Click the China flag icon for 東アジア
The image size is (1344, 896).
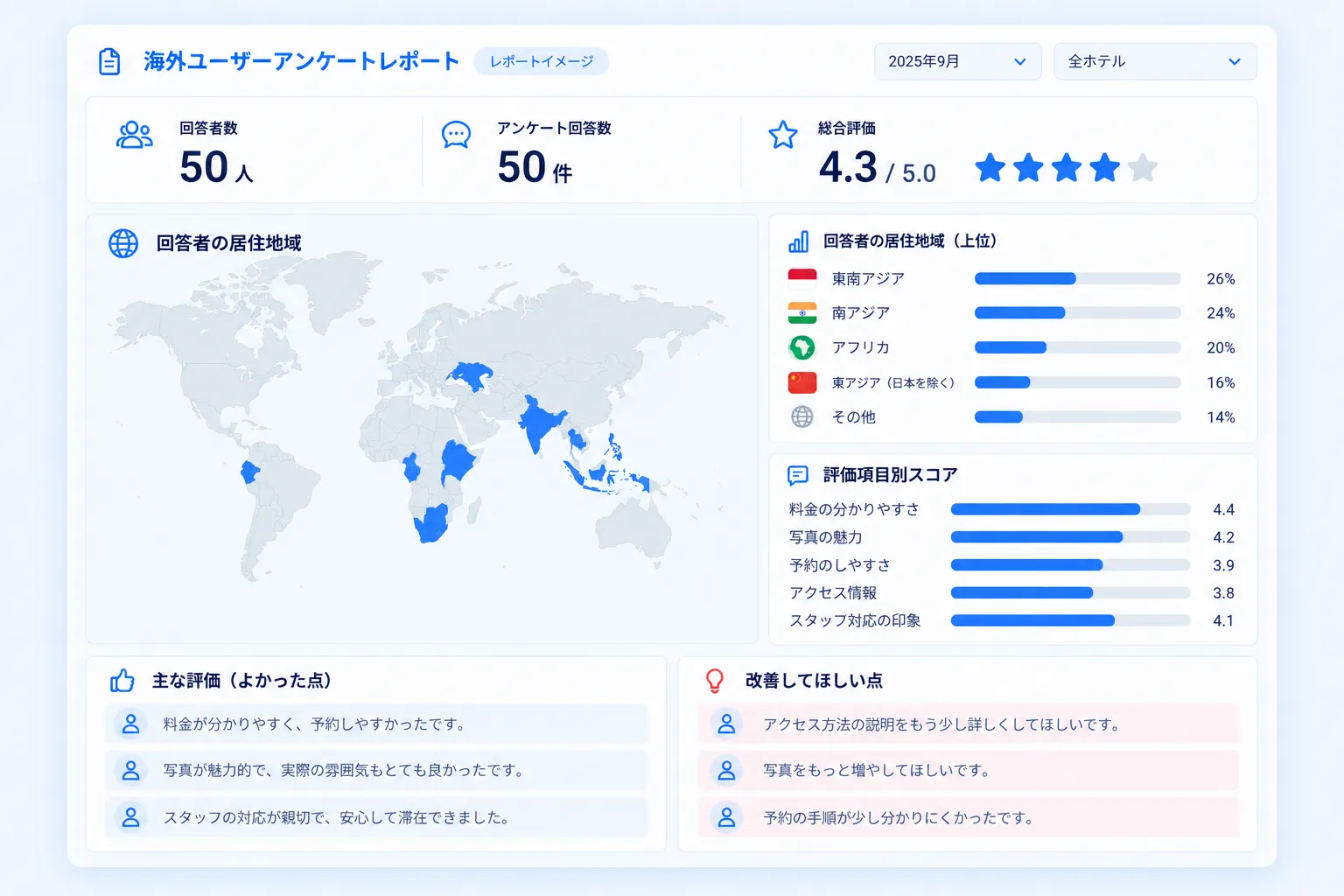(x=802, y=382)
